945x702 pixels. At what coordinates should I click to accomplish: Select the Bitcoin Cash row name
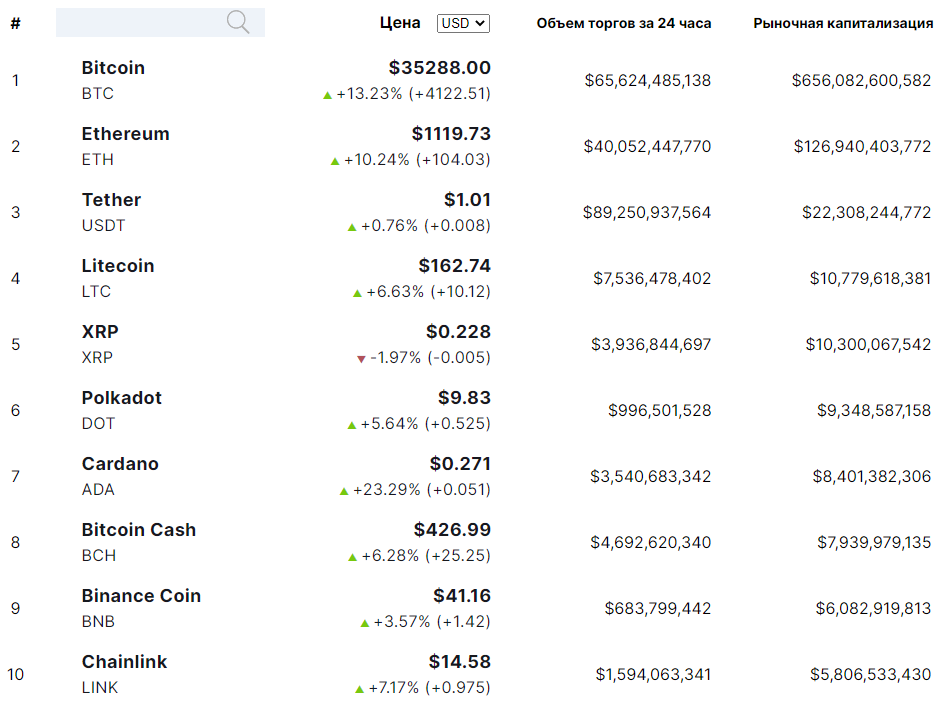(138, 530)
